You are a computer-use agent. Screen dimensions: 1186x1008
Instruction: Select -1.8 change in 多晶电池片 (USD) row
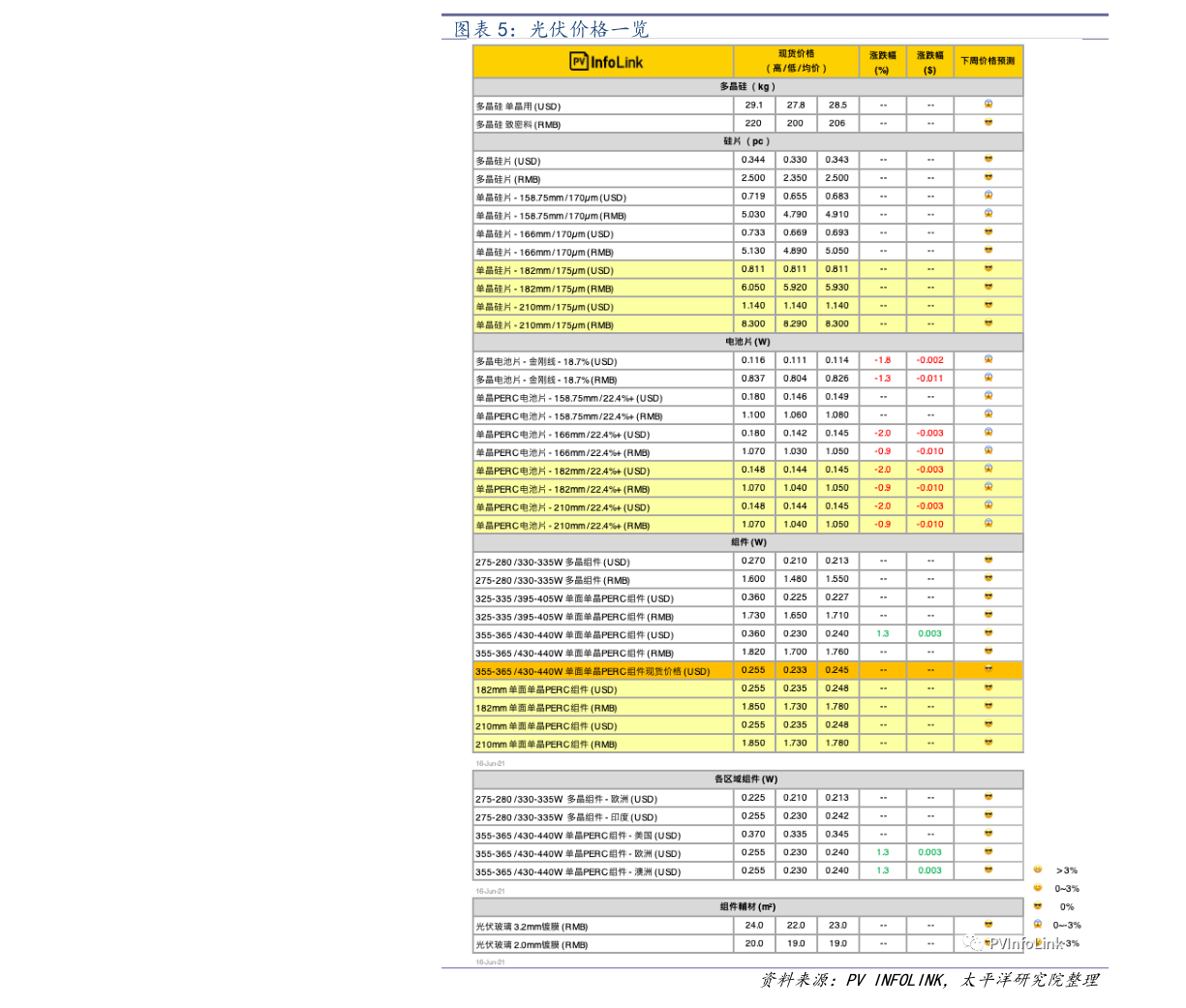click(x=882, y=360)
